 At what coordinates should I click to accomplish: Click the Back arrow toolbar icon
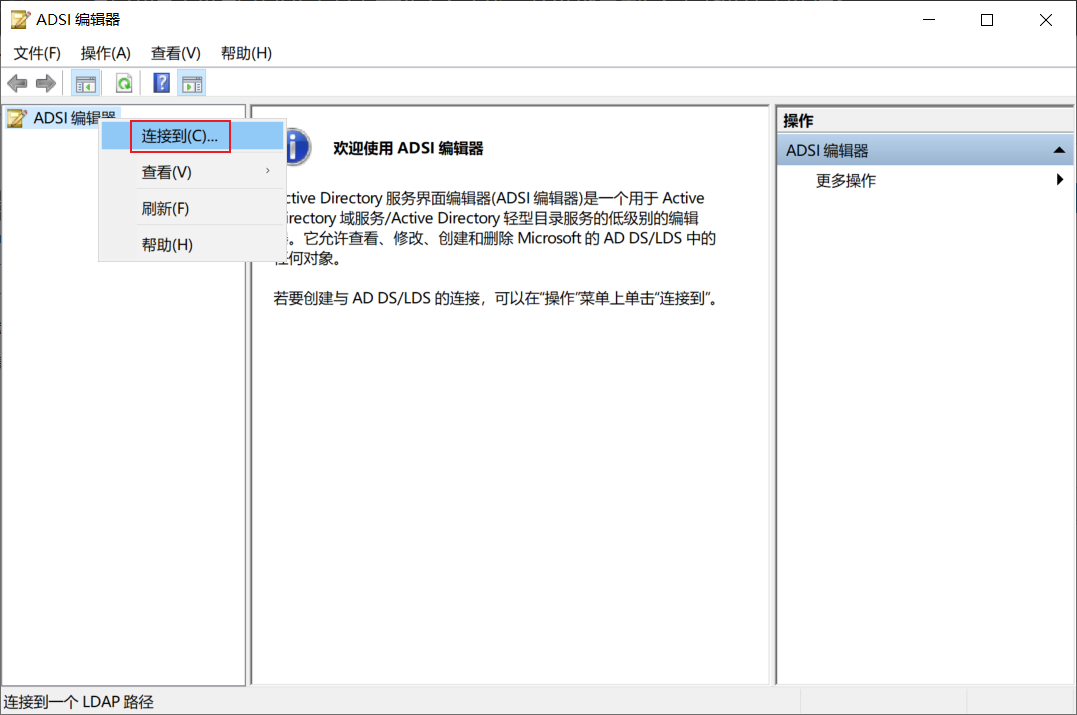(17, 84)
